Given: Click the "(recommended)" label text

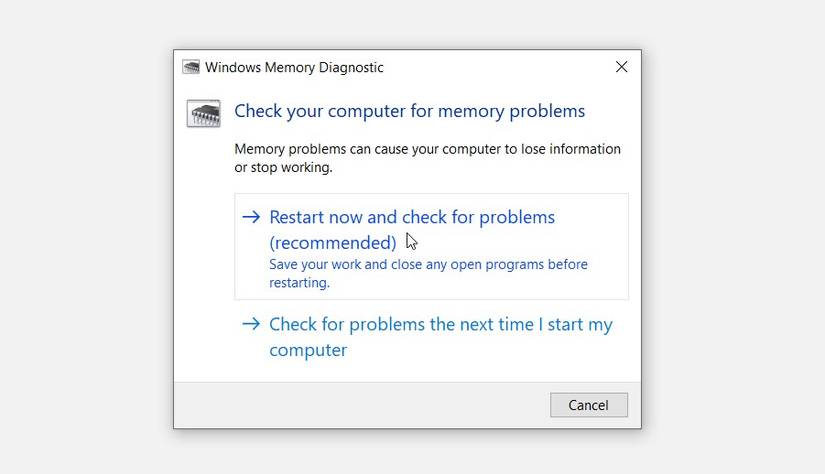Looking at the screenshot, I should coord(333,243).
